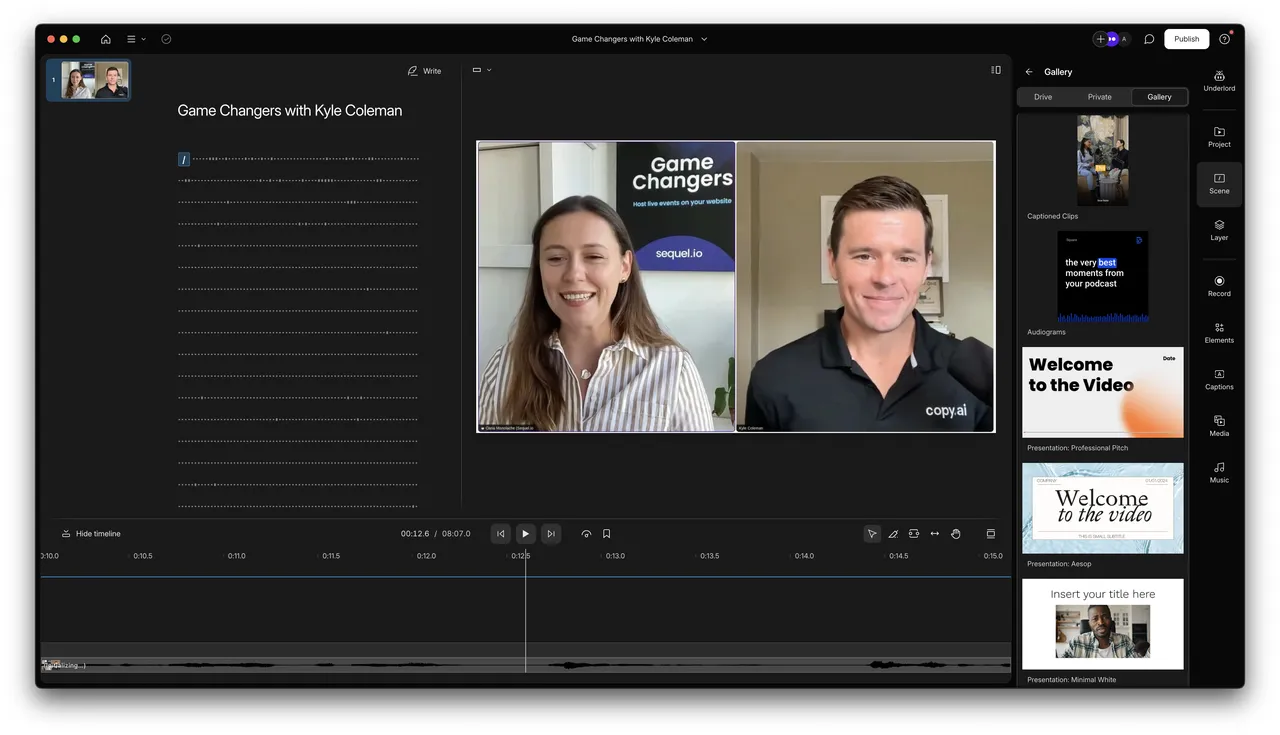Image resolution: width=1280 pixels, height=735 pixels.
Task: Toggle the timeline layout view icon
Action: 991,534
